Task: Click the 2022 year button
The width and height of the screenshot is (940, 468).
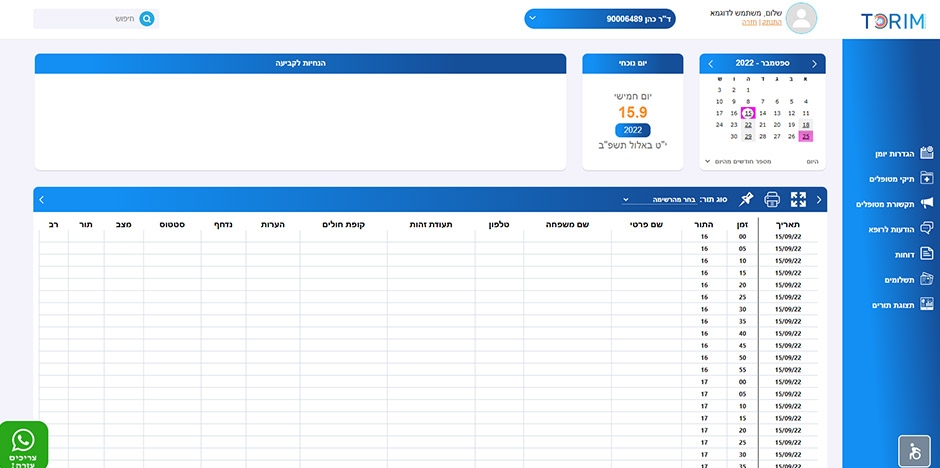Action: 632,130
